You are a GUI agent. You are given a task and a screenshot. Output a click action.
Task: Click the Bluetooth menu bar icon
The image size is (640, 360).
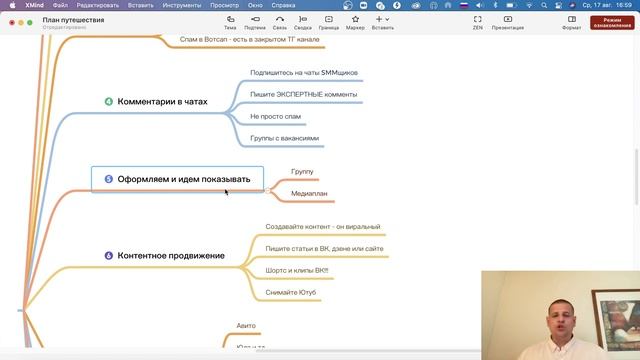495,5
